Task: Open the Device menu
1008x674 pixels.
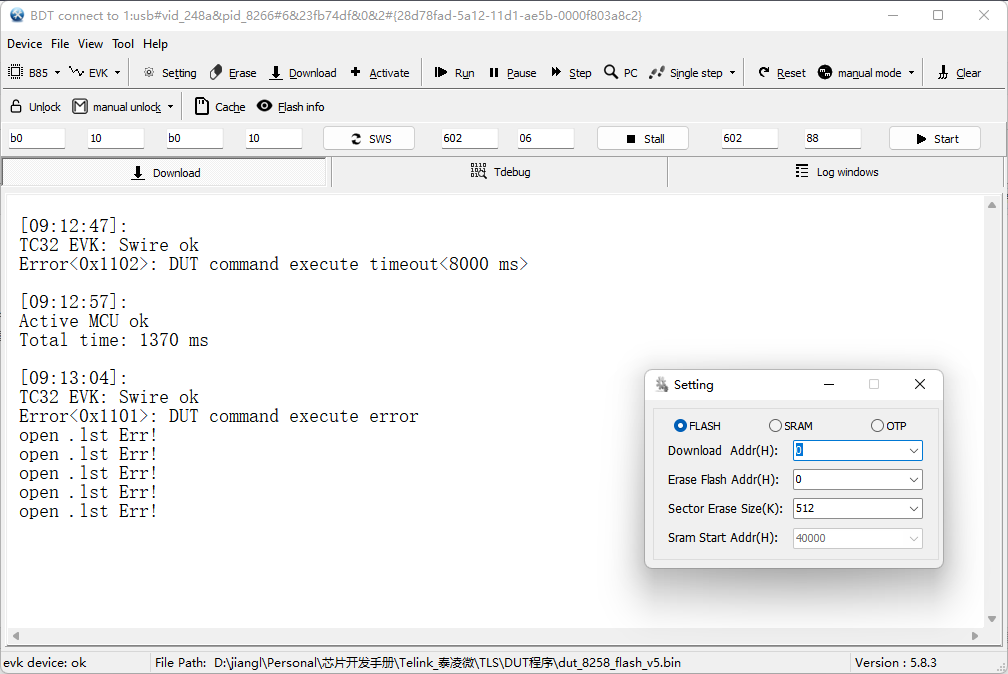Action: pyautogui.click(x=24, y=44)
